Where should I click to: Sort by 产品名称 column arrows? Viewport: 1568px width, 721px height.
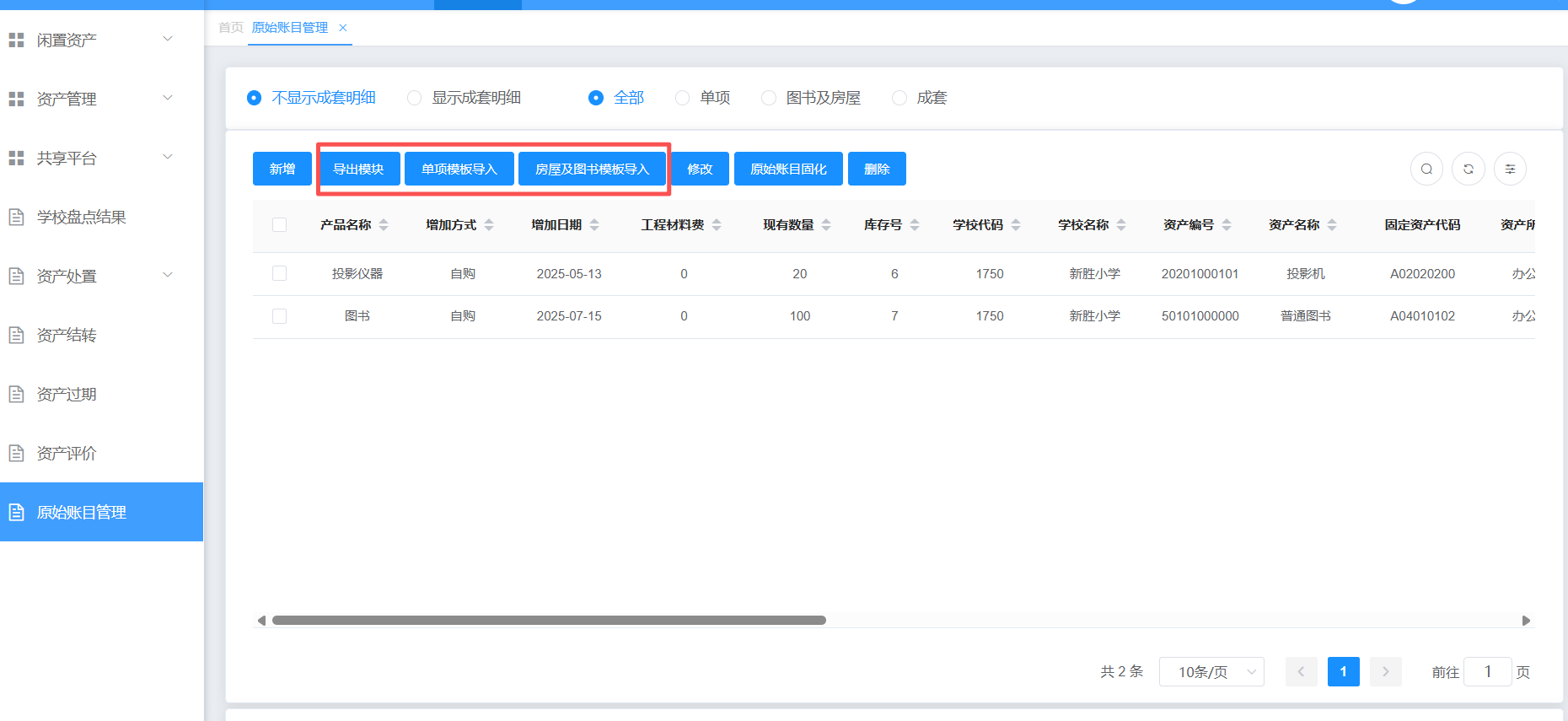pos(384,225)
